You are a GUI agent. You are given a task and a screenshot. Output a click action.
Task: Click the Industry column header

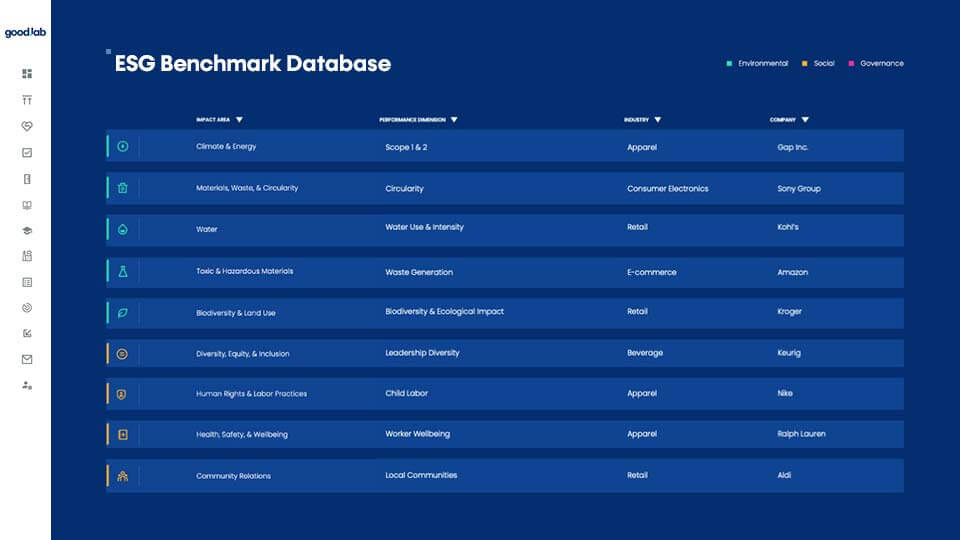click(x=636, y=120)
